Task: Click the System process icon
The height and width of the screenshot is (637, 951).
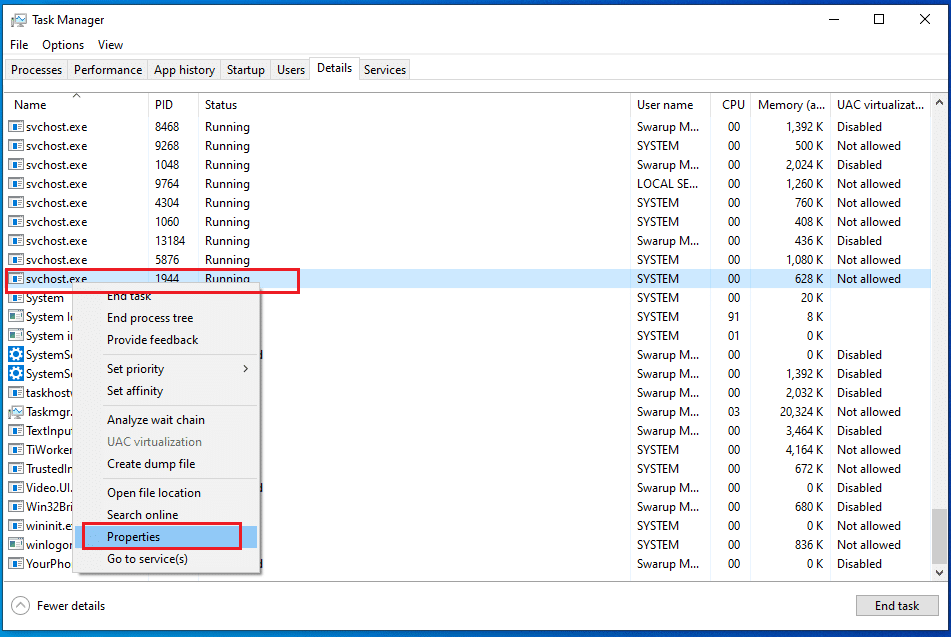Action: coord(16,298)
